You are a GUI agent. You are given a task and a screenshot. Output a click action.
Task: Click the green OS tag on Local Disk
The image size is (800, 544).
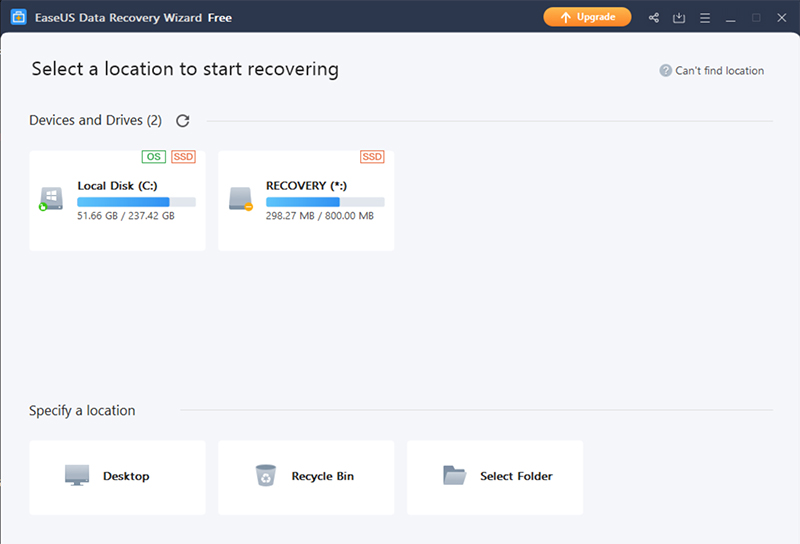click(x=154, y=157)
